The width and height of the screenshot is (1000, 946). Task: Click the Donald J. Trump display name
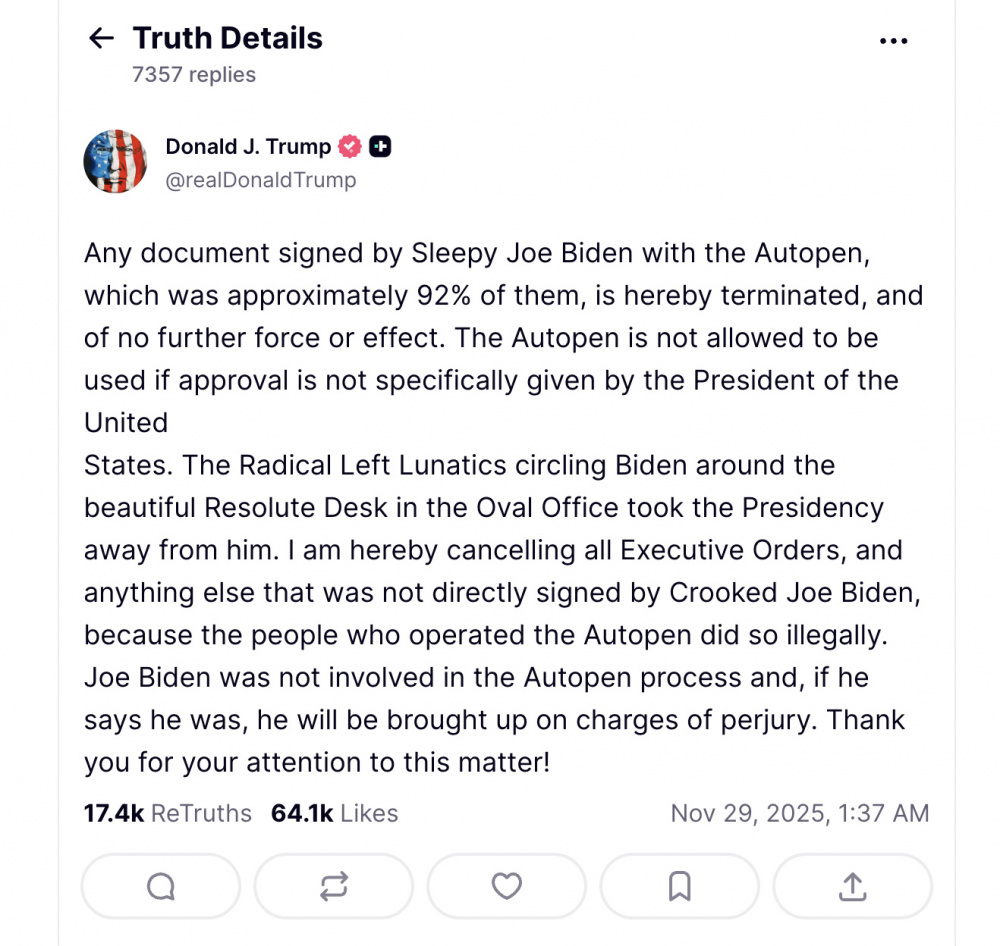pyautogui.click(x=248, y=146)
